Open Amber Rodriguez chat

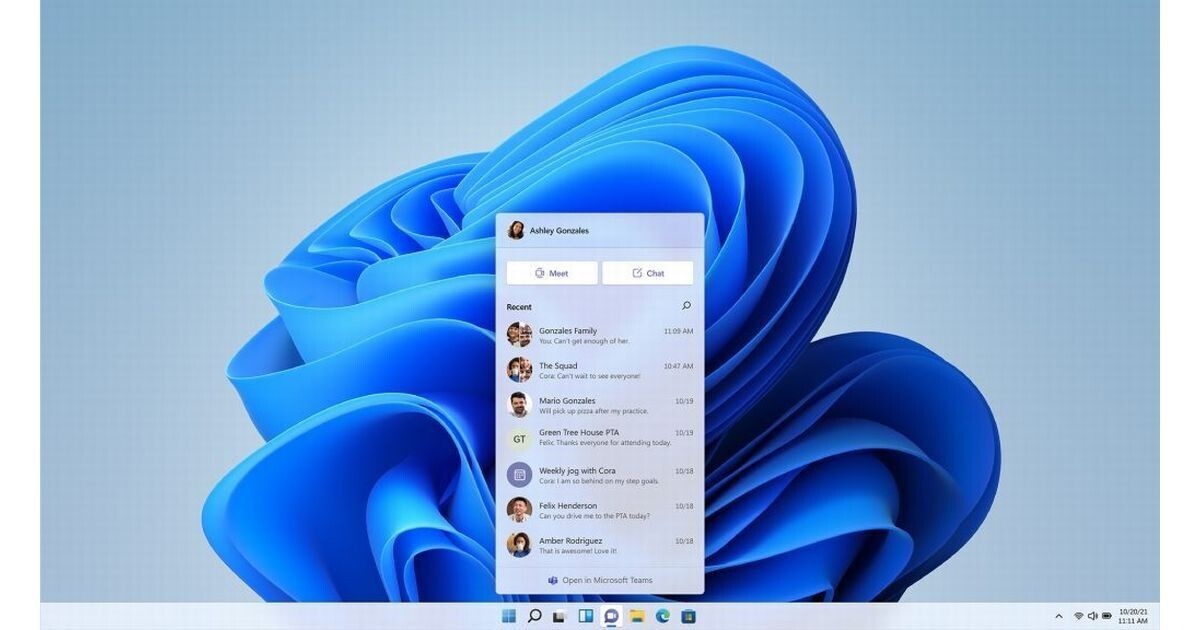point(599,545)
